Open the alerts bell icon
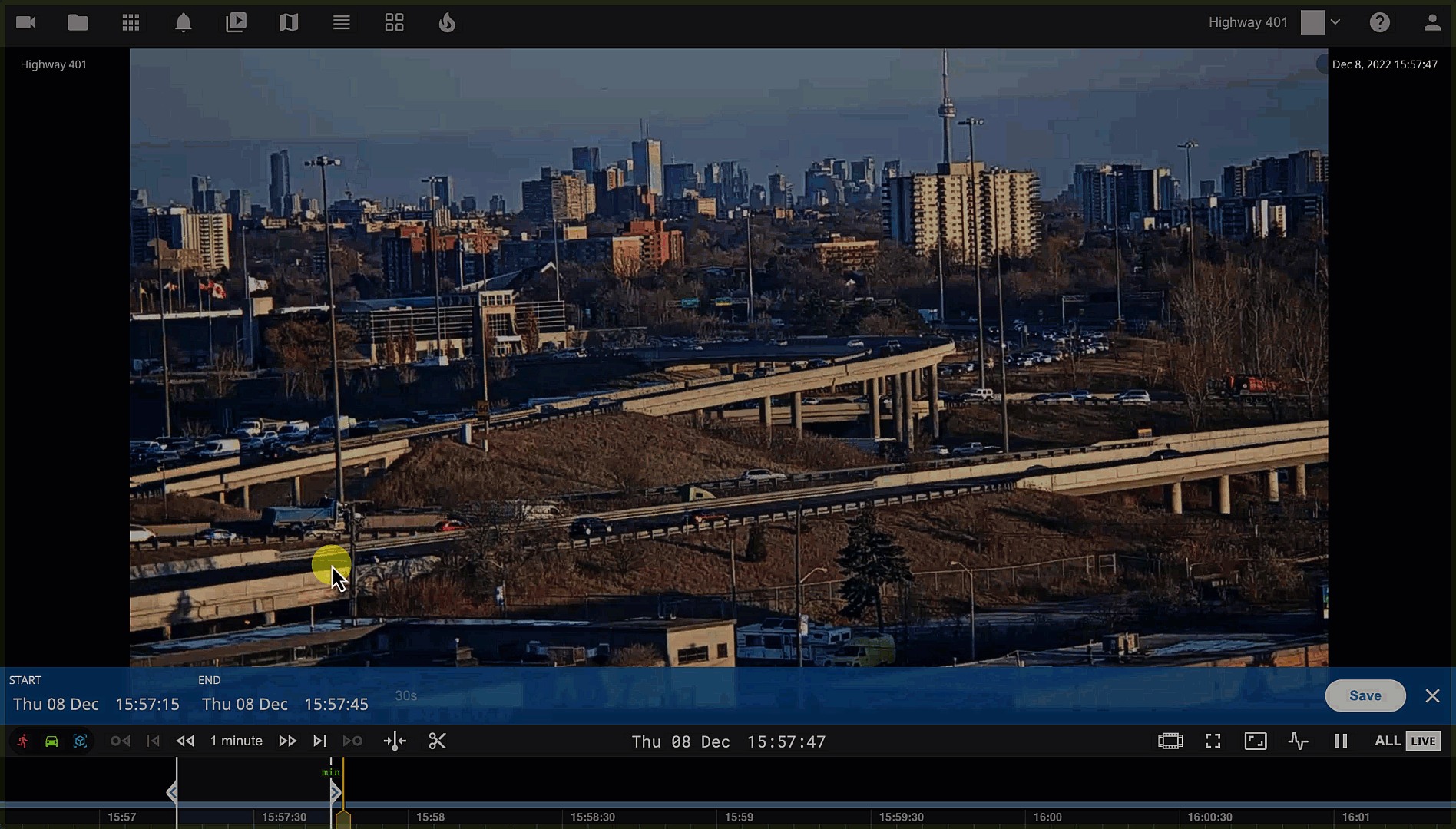The height and width of the screenshot is (829, 1456). (x=183, y=23)
